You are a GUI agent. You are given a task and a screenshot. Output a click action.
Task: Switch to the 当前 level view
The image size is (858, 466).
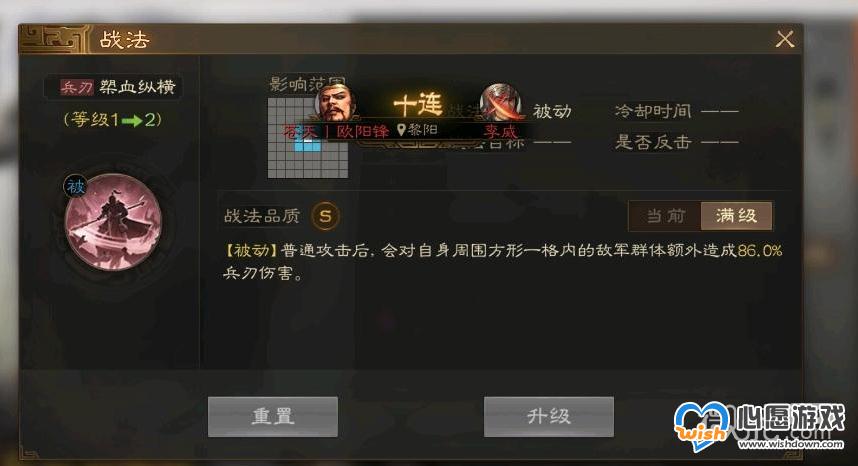click(665, 216)
